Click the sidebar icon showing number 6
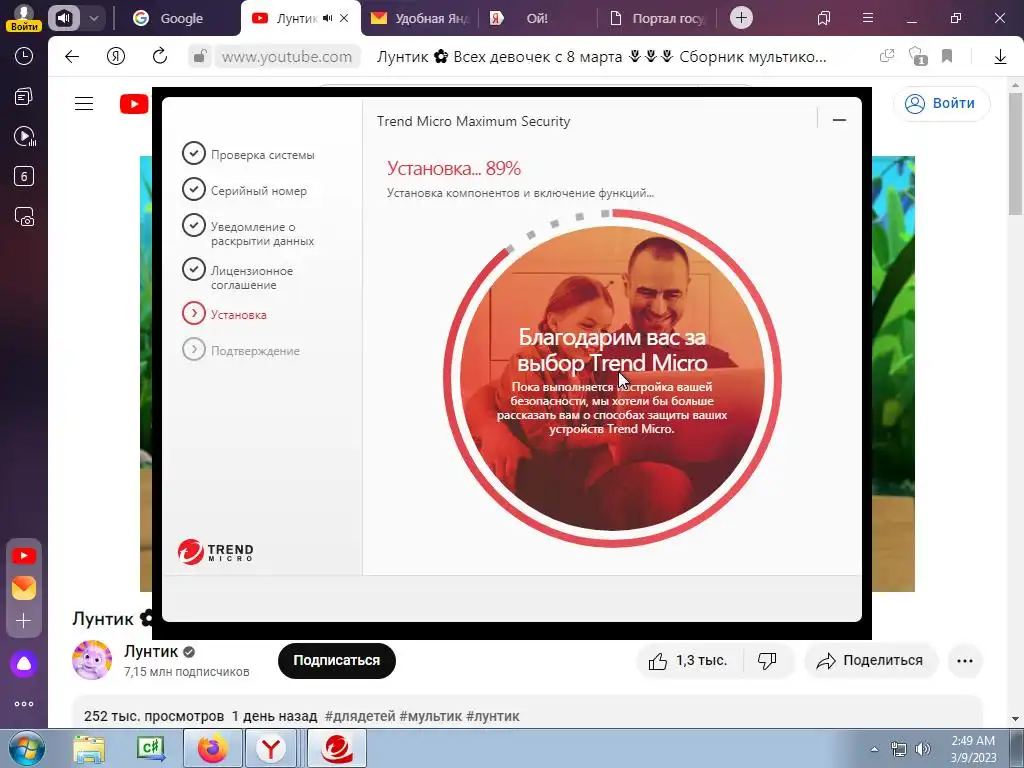 click(x=24, y=176)
